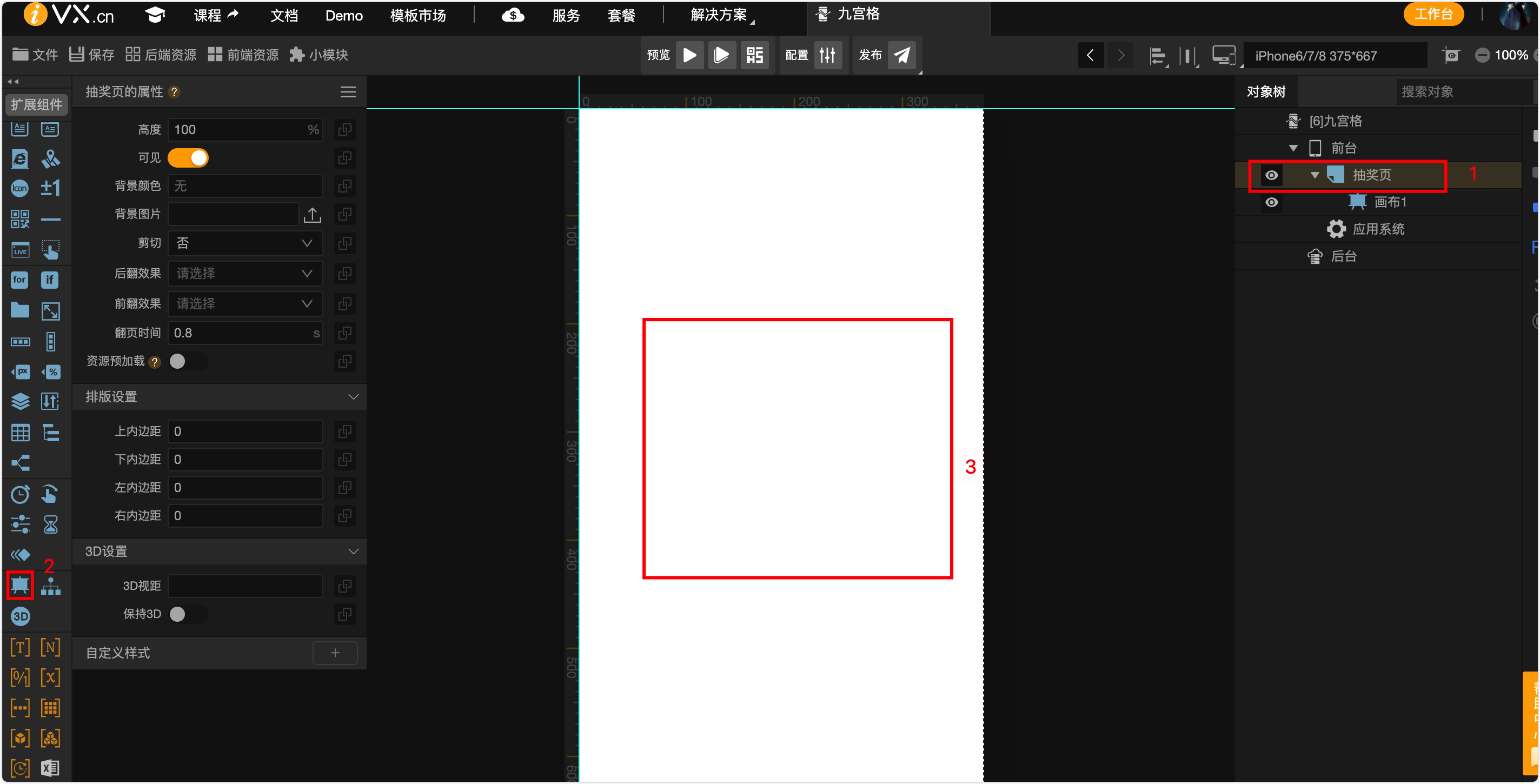Select the canvas component icon

point(19,584)
